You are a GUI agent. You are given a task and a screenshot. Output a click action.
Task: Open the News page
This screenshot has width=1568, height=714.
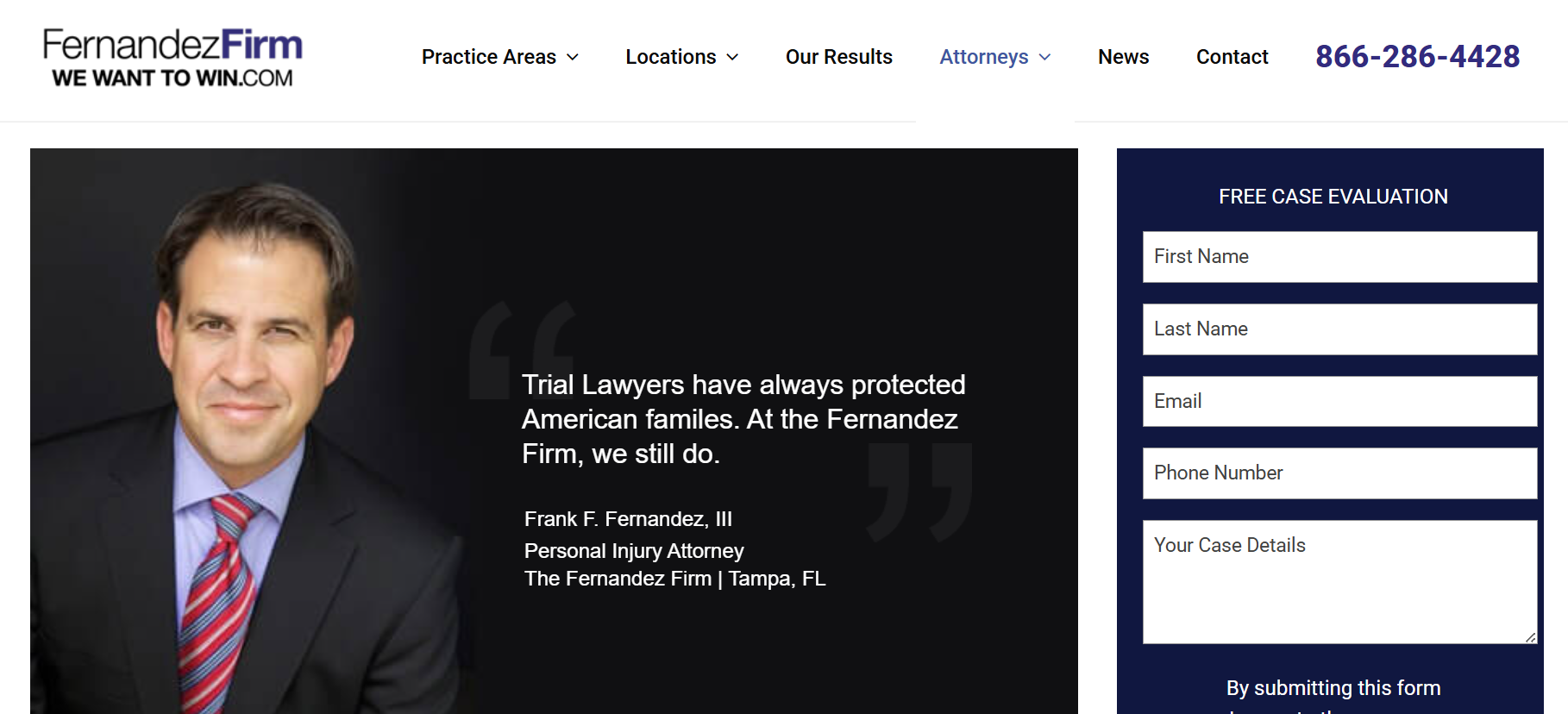[1123, 57]
